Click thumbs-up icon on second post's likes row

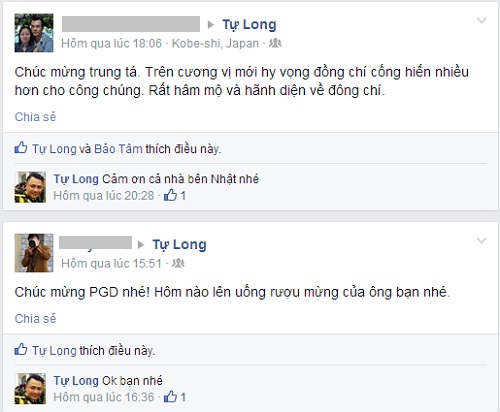coord(21,349)
